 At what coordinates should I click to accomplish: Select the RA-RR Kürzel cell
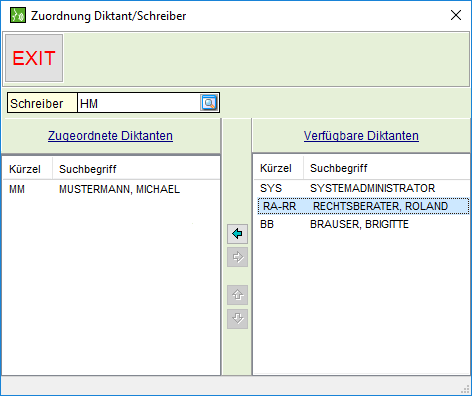point(279,206)
